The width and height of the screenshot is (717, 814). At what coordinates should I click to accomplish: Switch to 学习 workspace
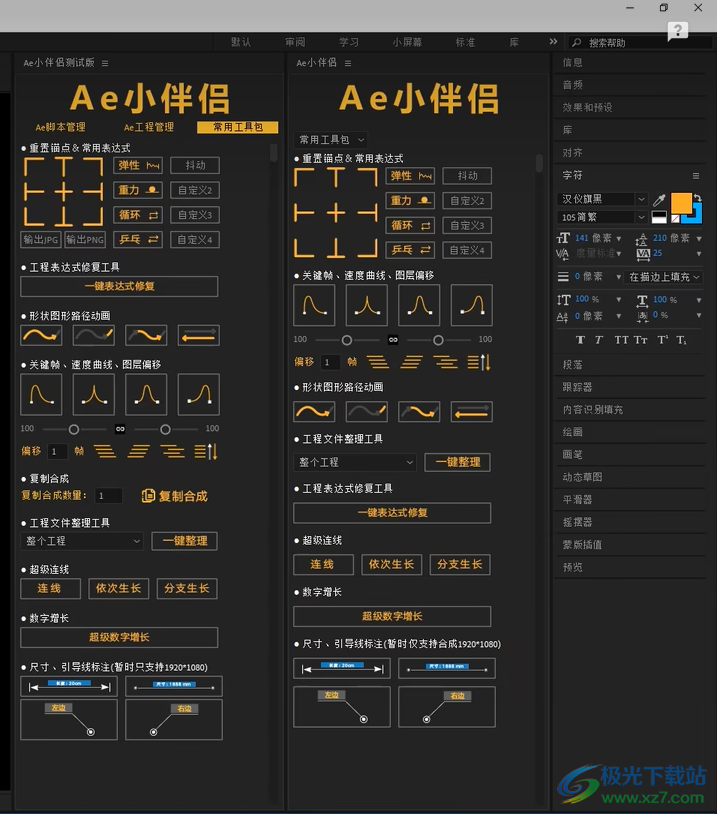point(349,42)
